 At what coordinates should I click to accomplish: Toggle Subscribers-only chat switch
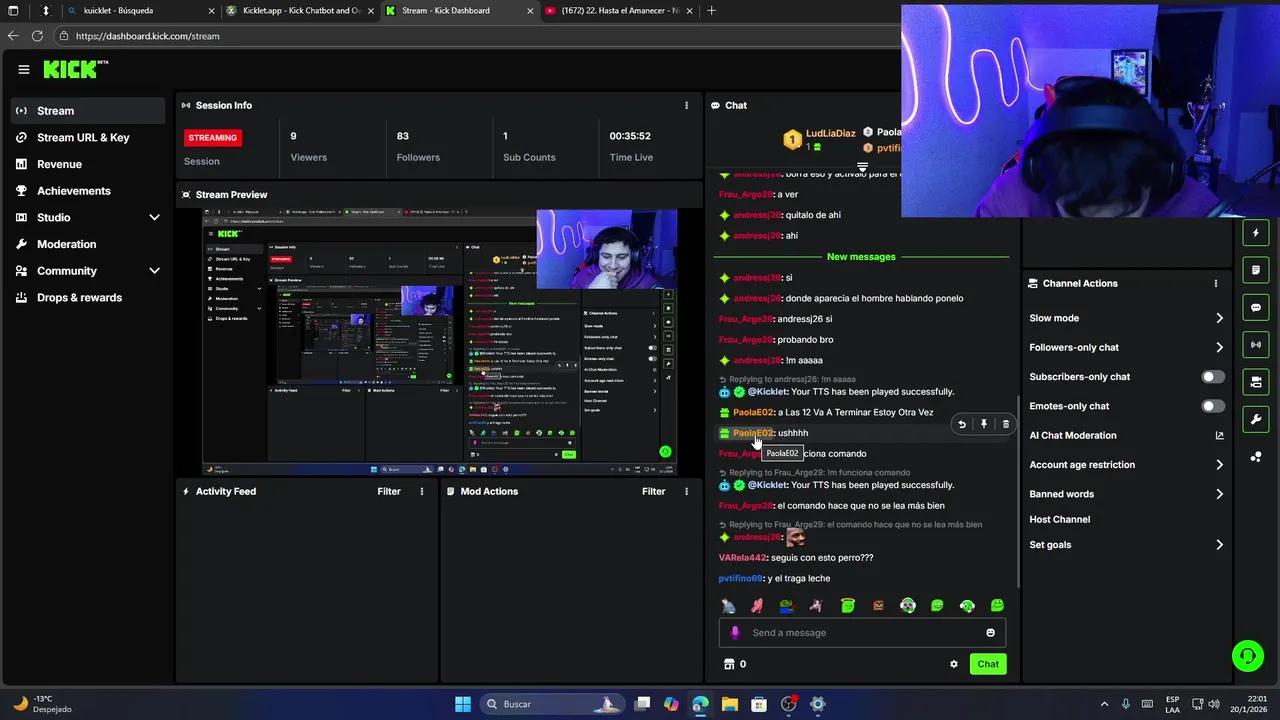1212,377
